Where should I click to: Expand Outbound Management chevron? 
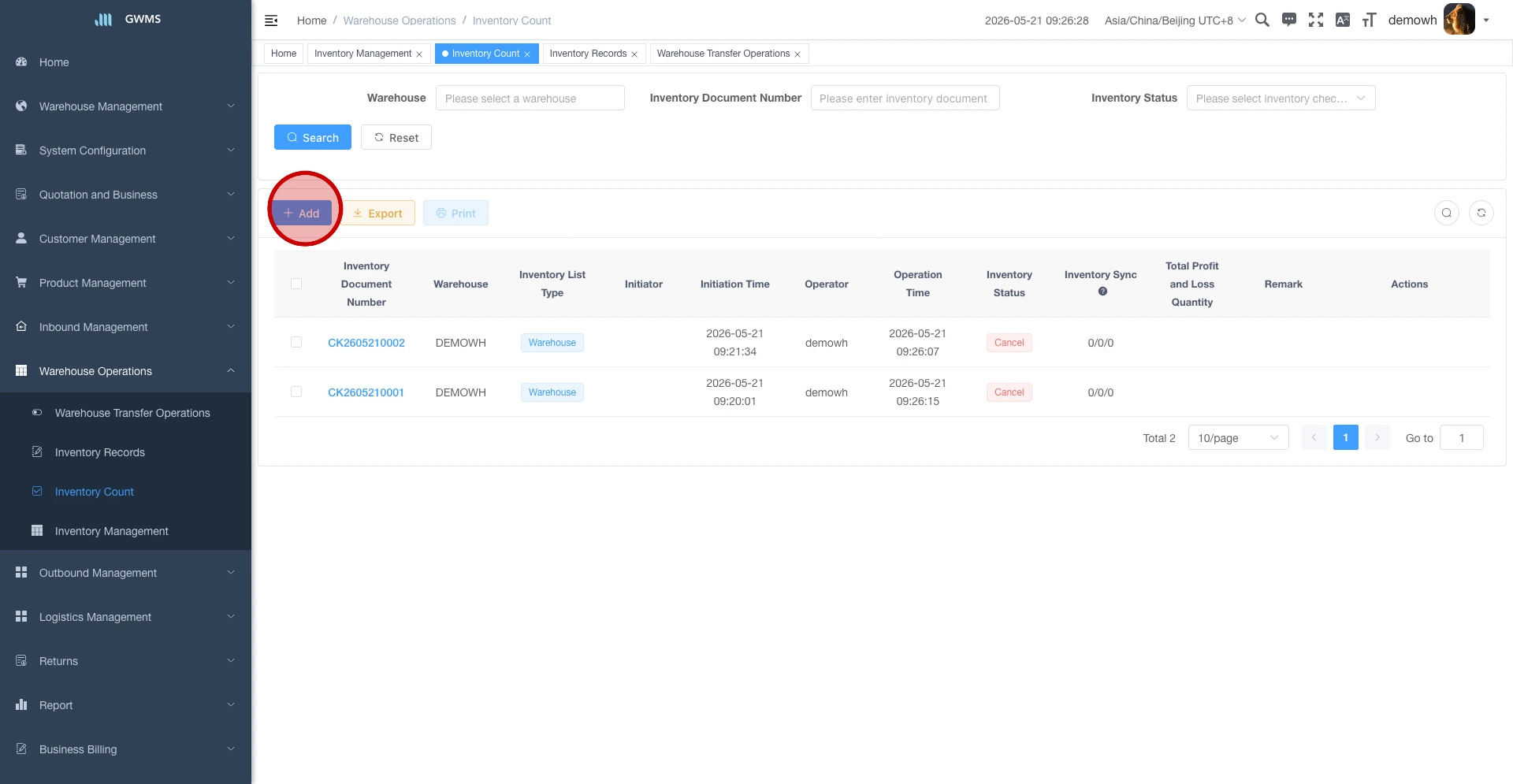click(231, 572)
